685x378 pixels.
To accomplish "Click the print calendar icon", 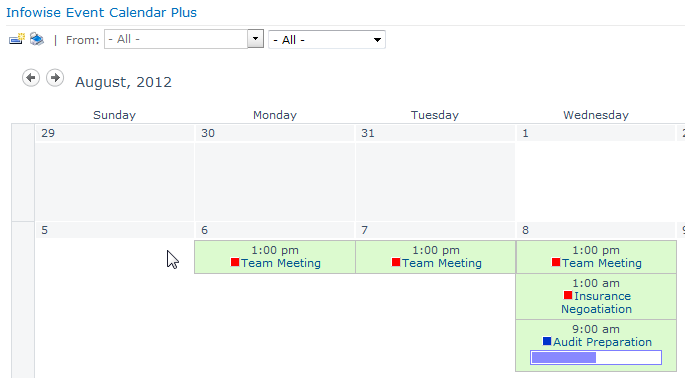I will pyautogui.click(x=37, y=39).
